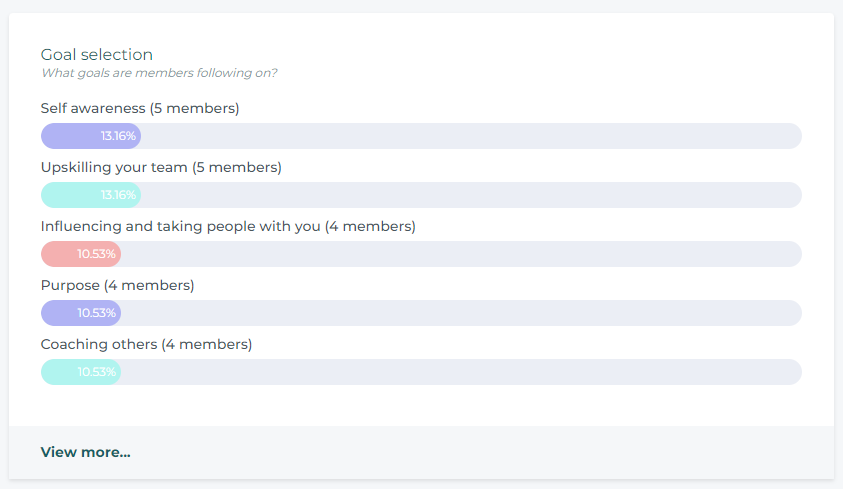Image resolution: width=843 pixels, height=489 pixels.
Task: Click the Purpose (4 members) label
Action: pyautogui.click(x=117, y=285)
